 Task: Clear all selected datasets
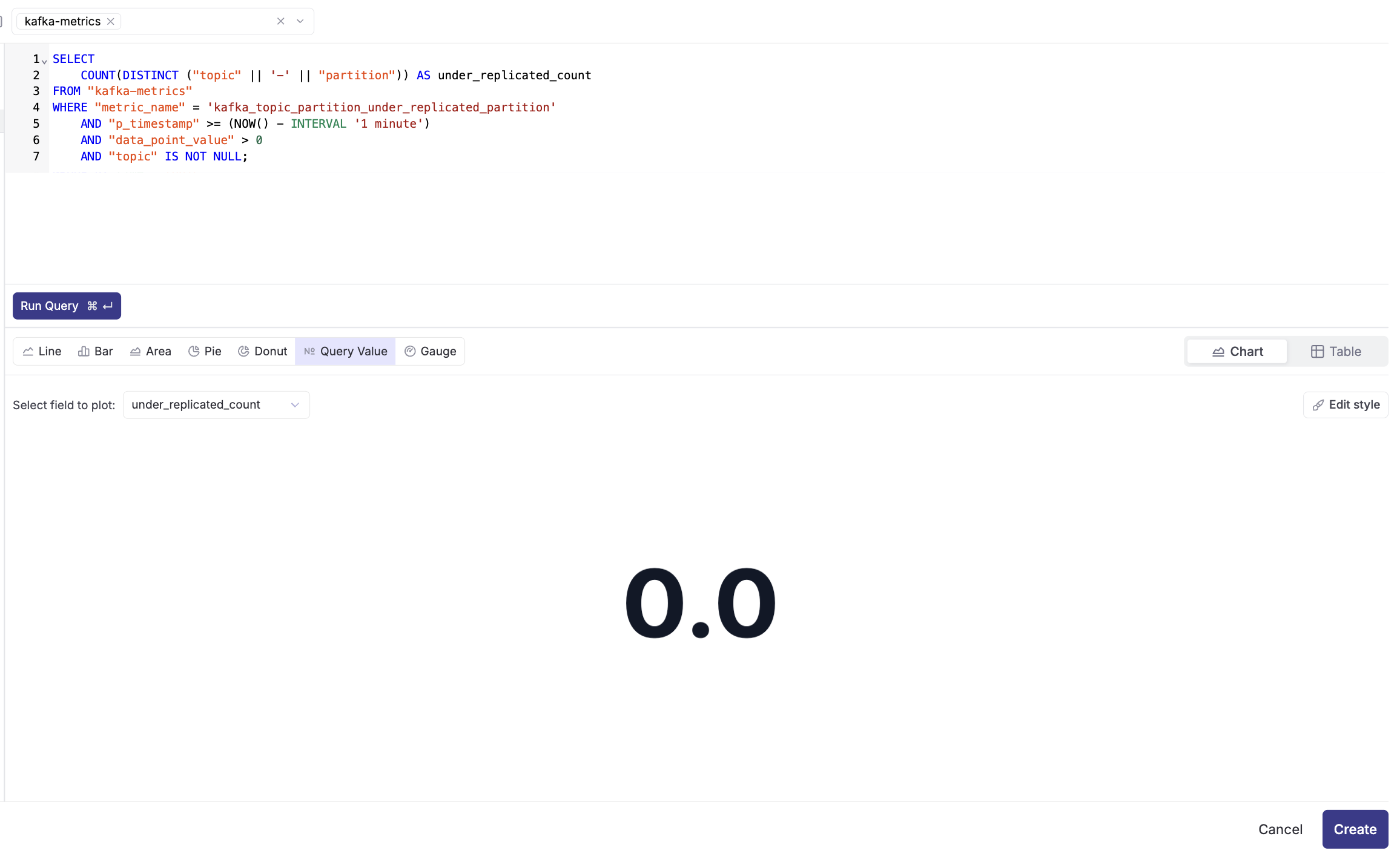[x=280, y=21]
